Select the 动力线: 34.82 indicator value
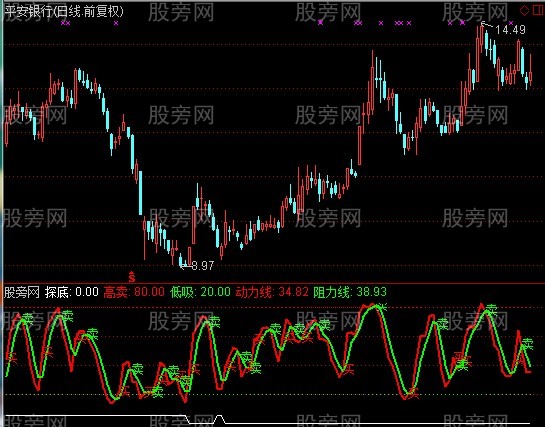Viewport: 545px width, 427px height. 272,292
